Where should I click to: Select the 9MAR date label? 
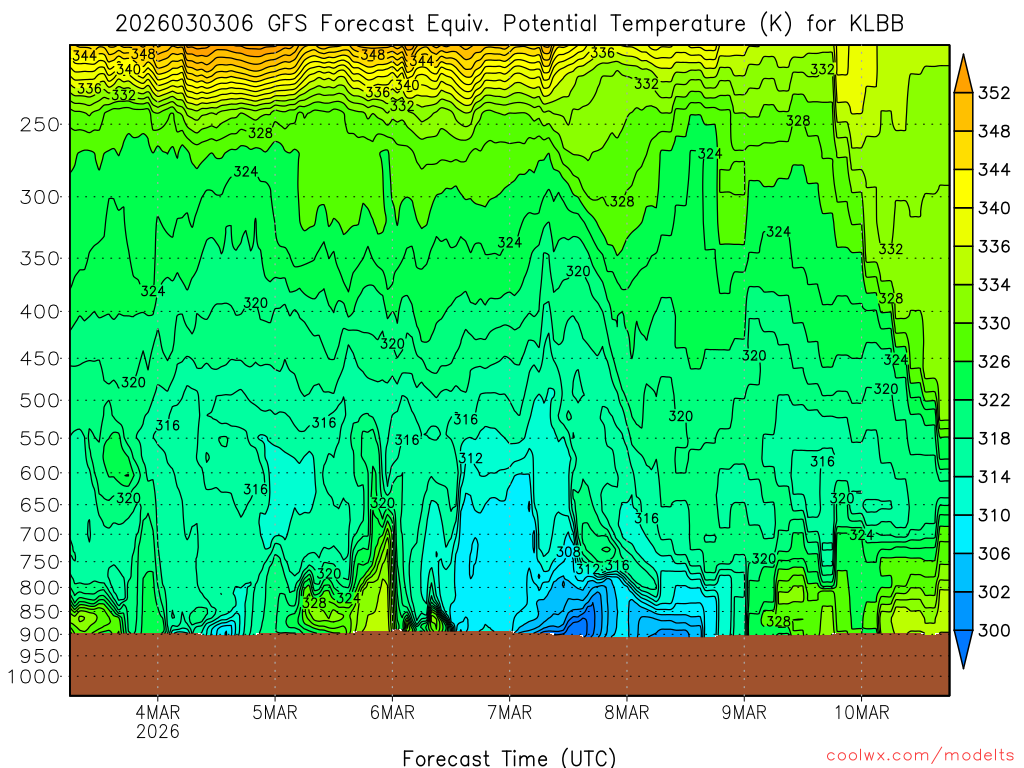[744, 712]
